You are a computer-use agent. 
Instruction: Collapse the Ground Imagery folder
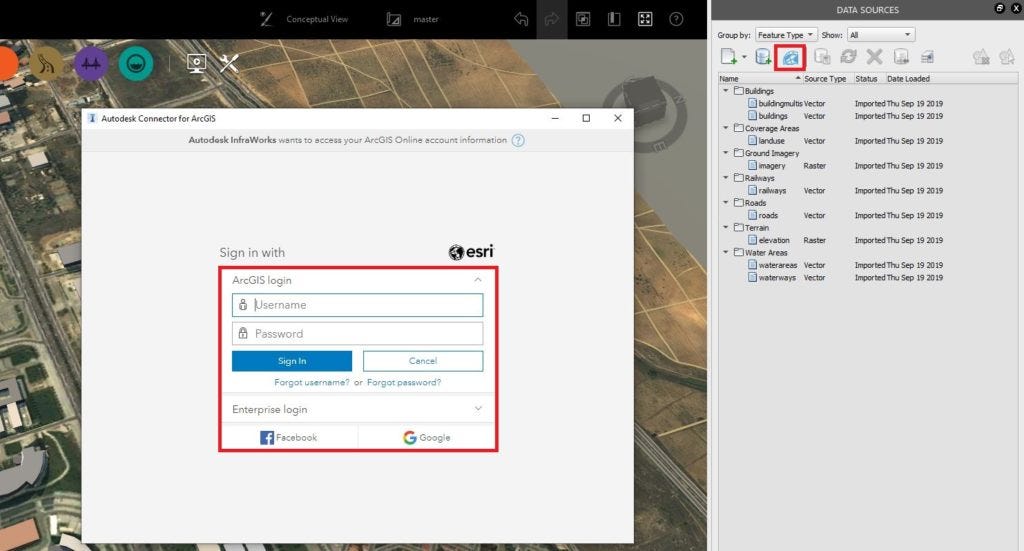[726, 153]
